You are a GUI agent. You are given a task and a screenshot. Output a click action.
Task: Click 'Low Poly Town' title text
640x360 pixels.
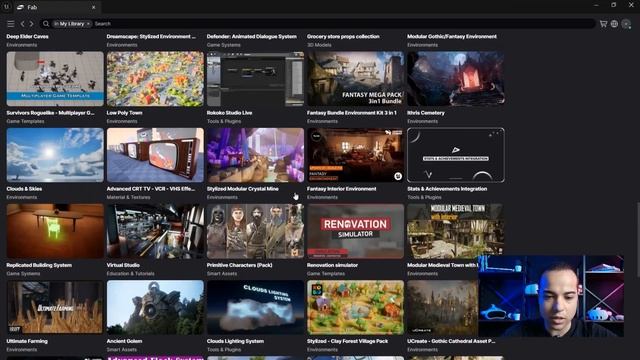(124, 113)
